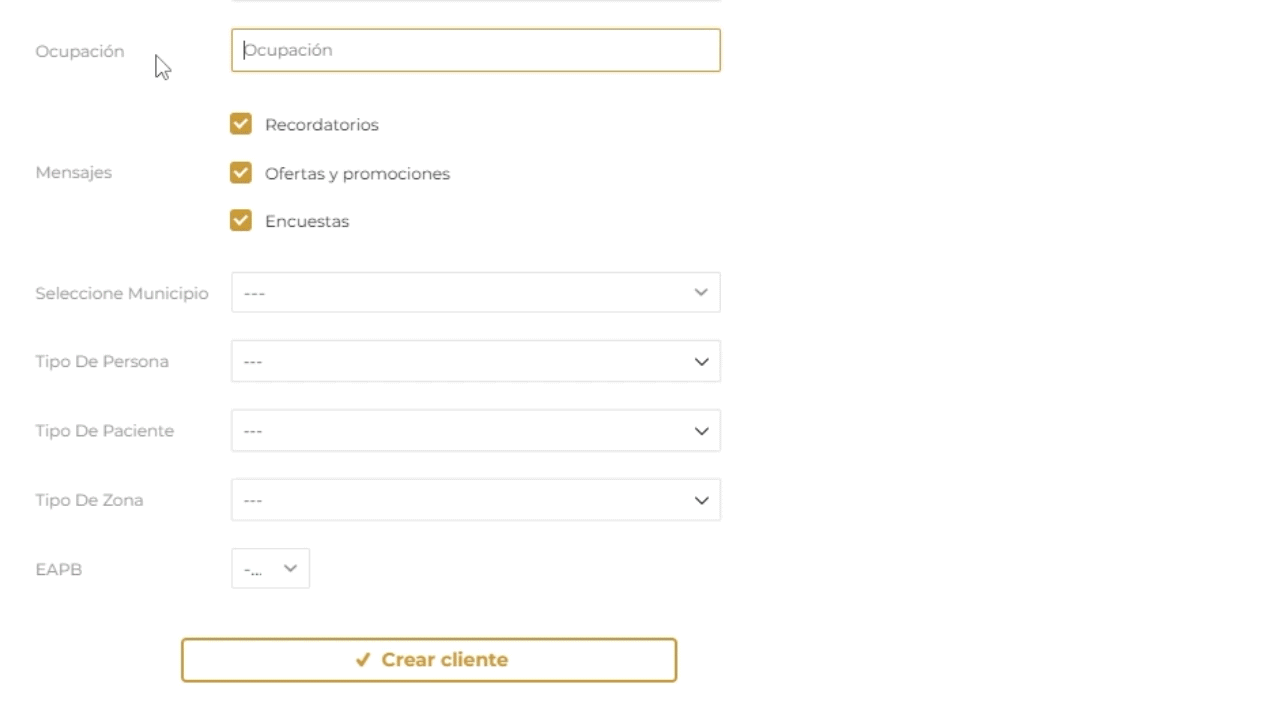Click the chevron arrow in Seleccione Municipio
Image resolution: width=1280 pixels, height=720 pixels.
(x=701, y=292)
